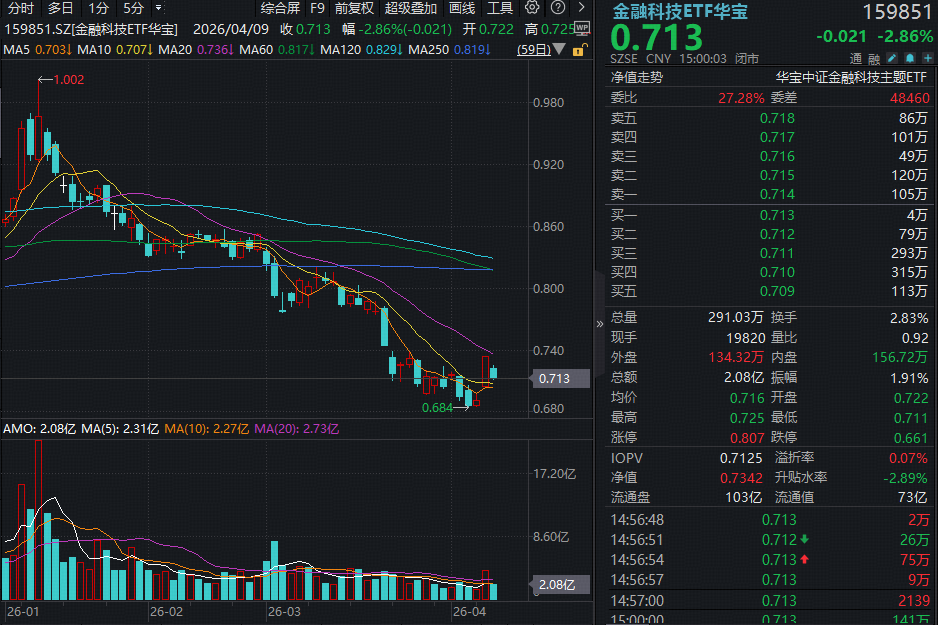Click the plus icon beside the bell
Viewport: 938px width, 625px height.
click(x=927, y=58)
